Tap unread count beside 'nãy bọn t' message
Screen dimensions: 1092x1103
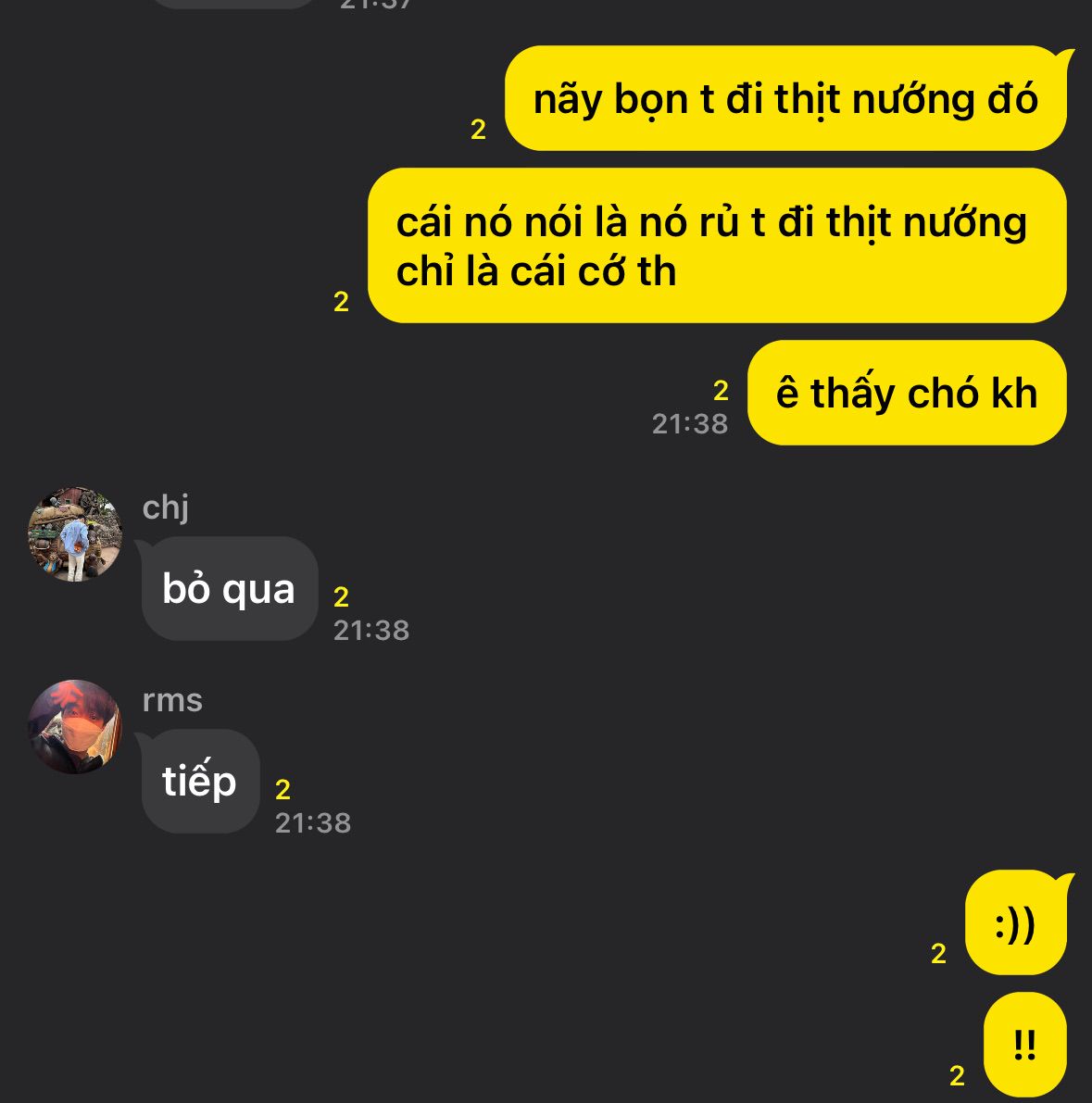point(479,130)
